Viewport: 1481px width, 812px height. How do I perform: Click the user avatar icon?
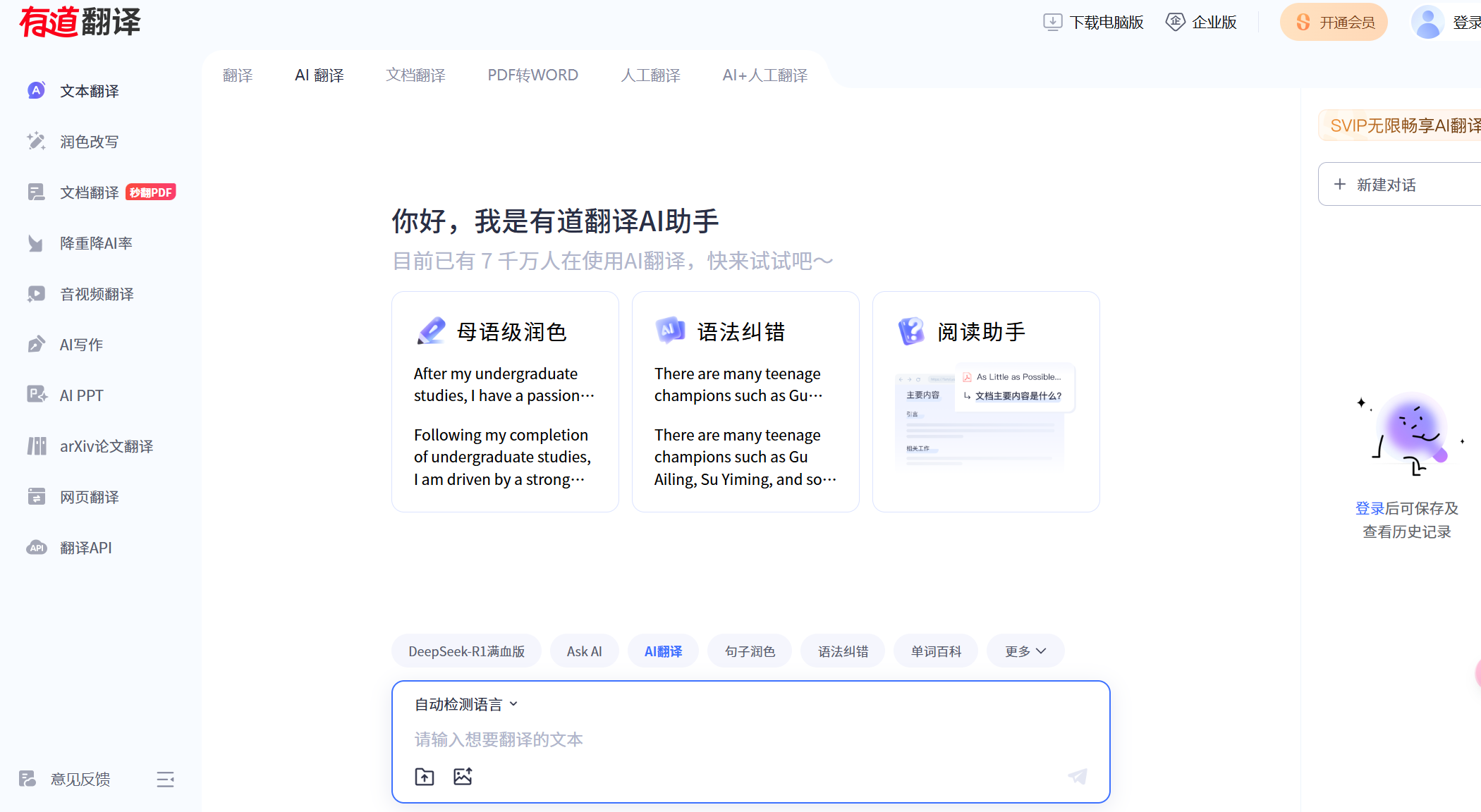point(1428,23)
